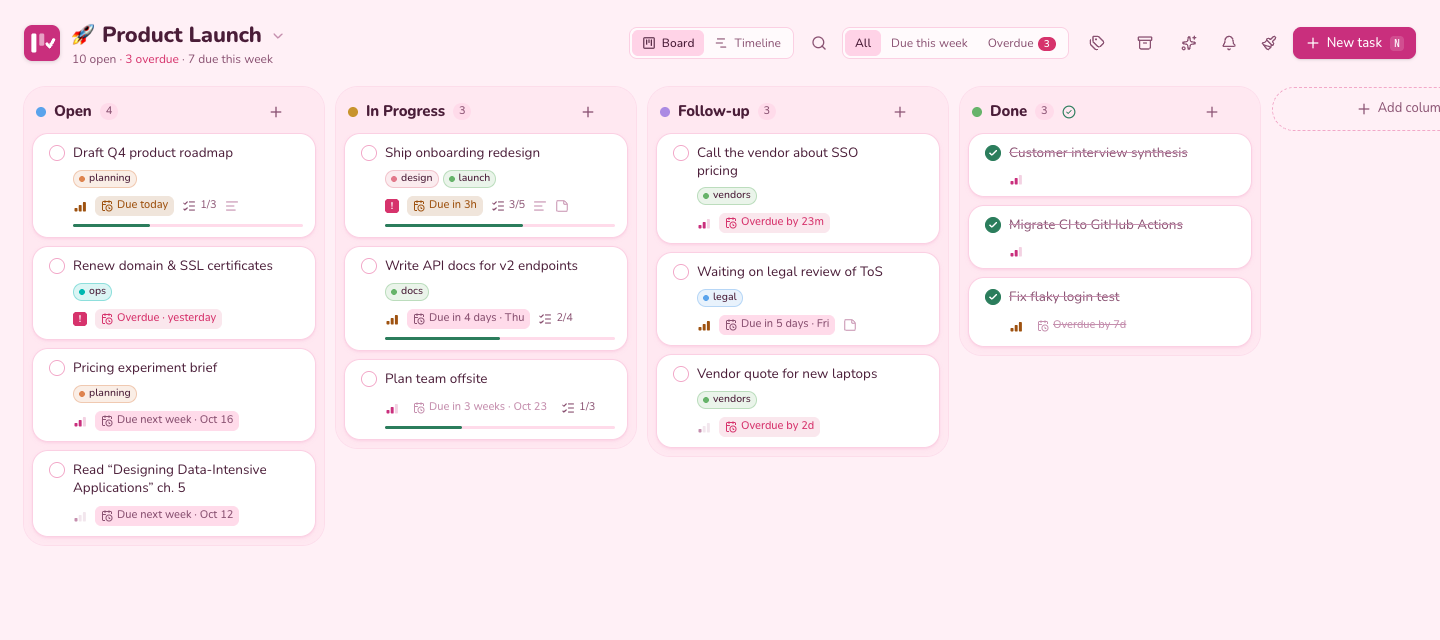This screenshot has width=1440, height=640.
Task: Click 2/4 subtasks counter on Write API docs
Action: coord(556,319)
